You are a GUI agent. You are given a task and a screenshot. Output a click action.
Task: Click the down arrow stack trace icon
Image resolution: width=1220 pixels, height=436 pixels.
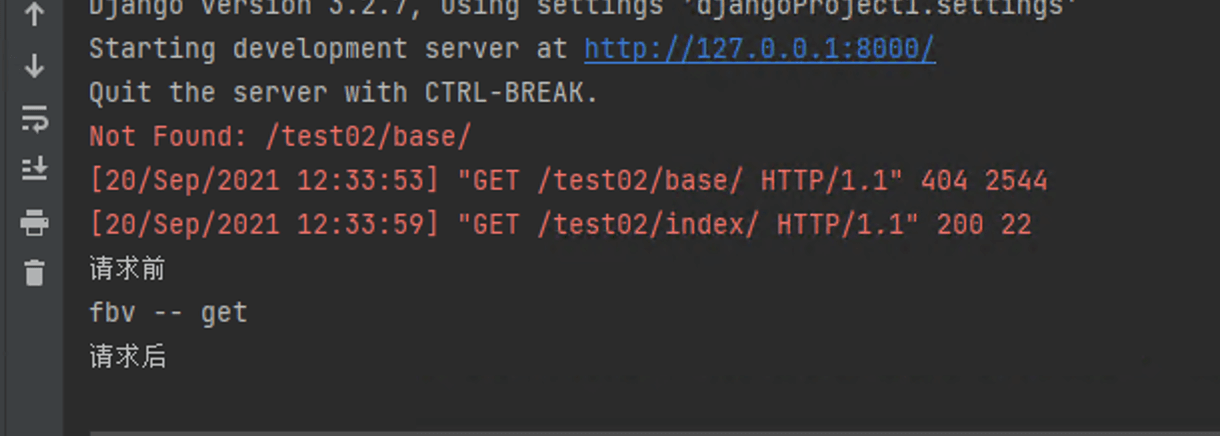point(34,66)
